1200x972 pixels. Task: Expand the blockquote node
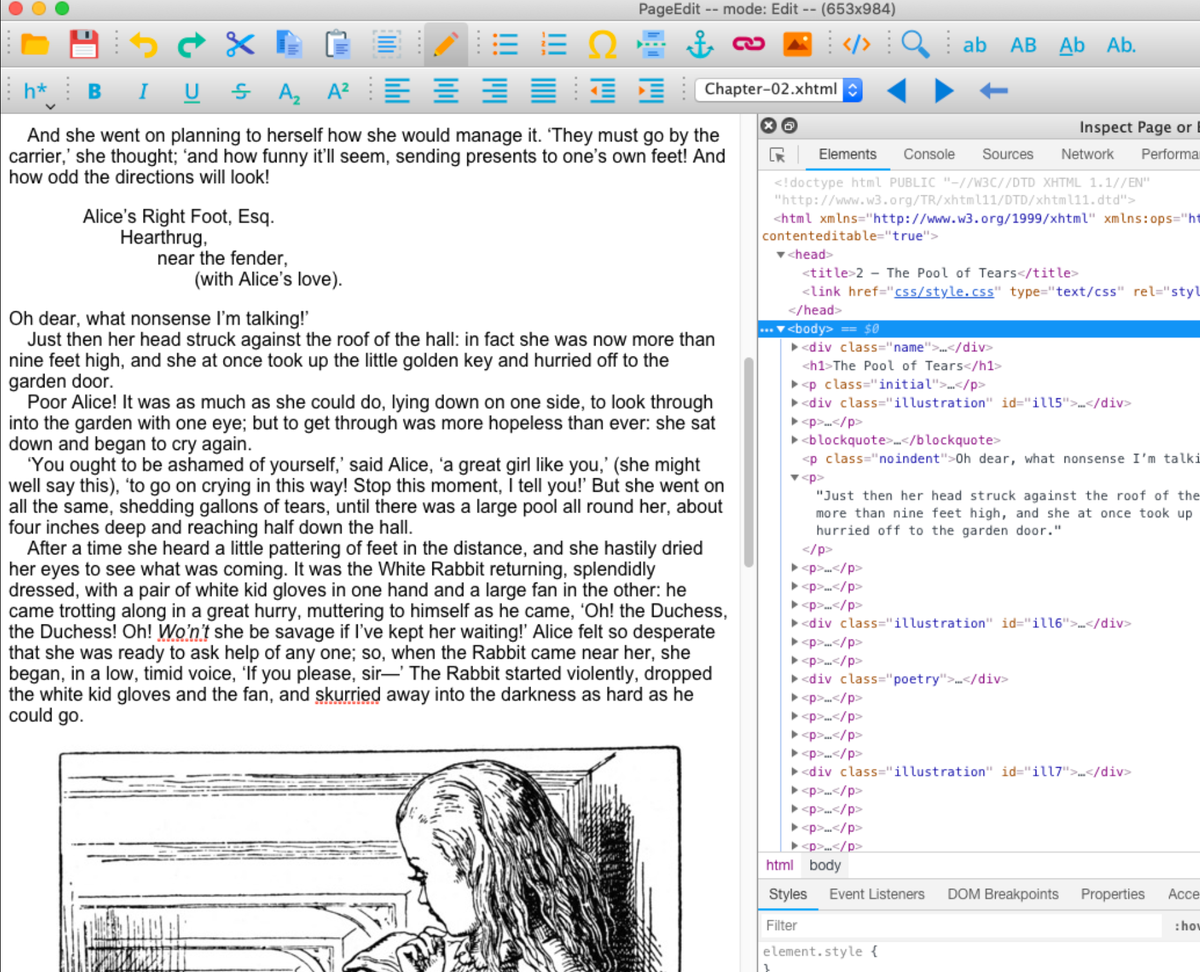(x=795, y=440)
